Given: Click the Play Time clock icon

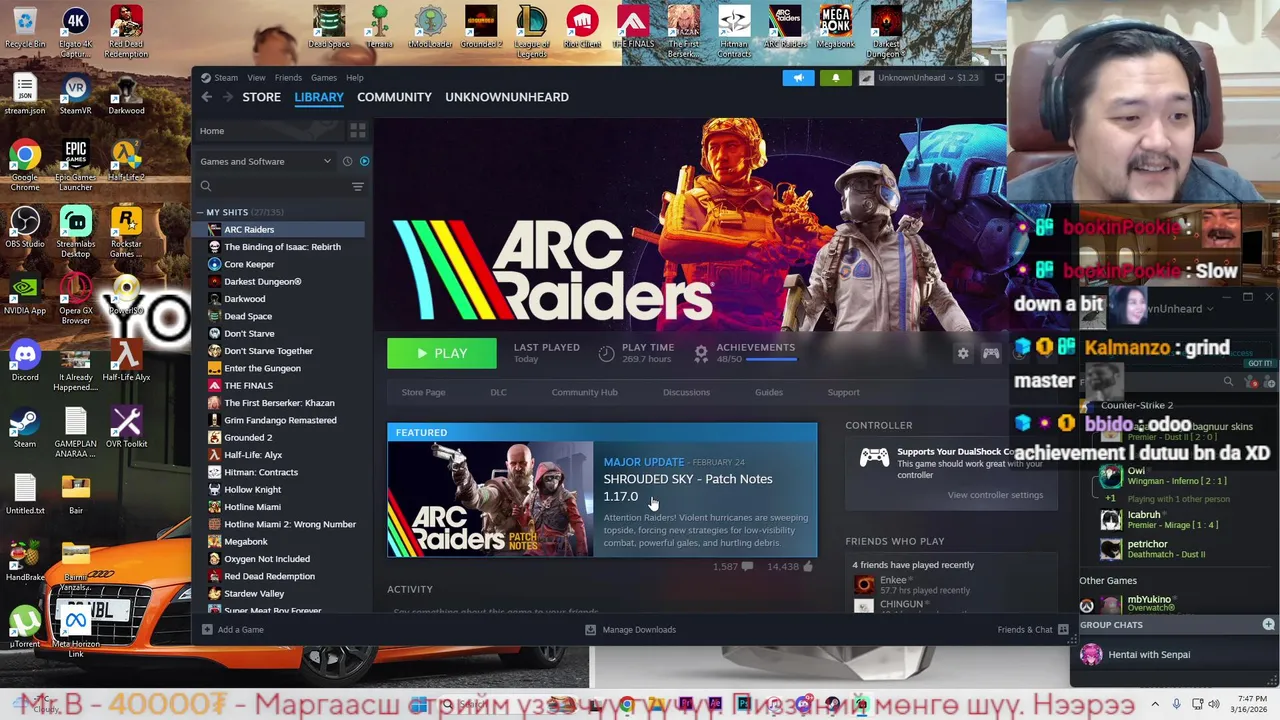Looking at the screenshot, I should (x=606, y=353).
